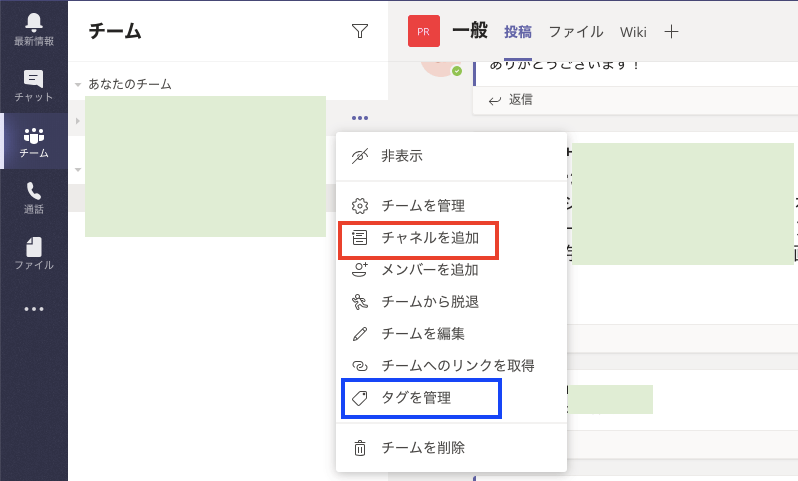
Task: Add a new tab with plus icon
Action: click(671, 32)
